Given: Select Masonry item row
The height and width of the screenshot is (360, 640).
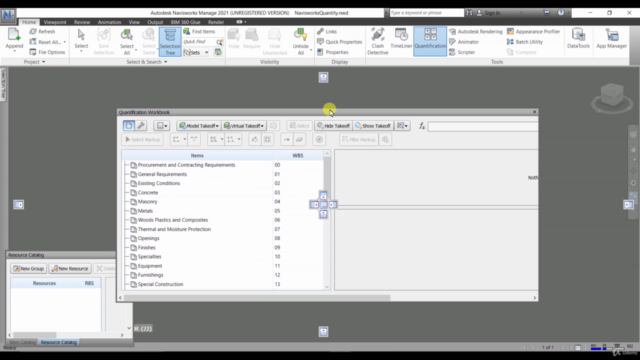Looking at the screenshot, I should coord(223,202).
